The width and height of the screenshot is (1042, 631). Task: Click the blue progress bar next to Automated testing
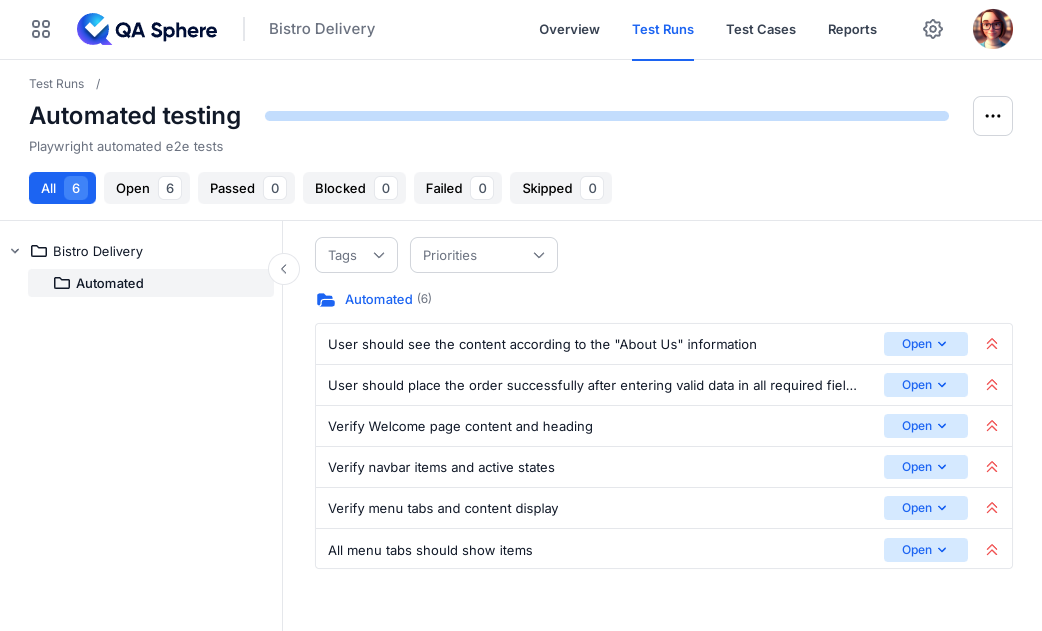[x=606, y=116]
